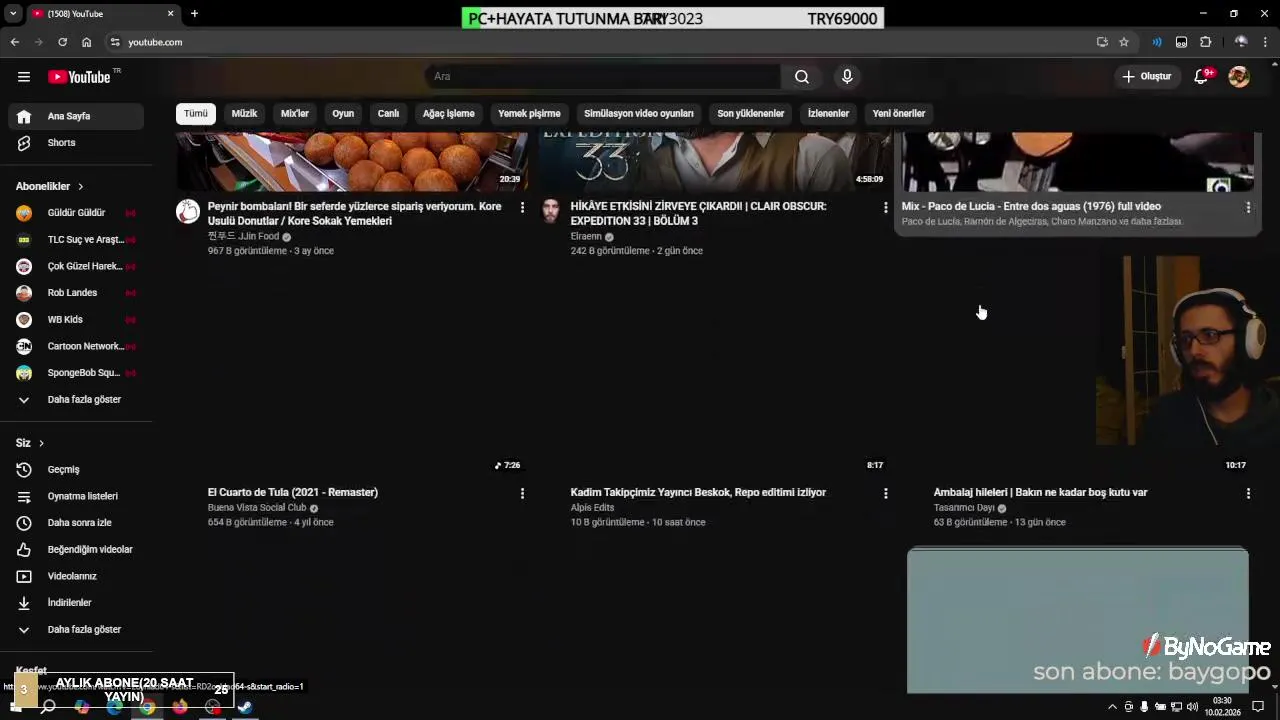Play the Peynir bombaları donut thumbnail

pos(353,160)
